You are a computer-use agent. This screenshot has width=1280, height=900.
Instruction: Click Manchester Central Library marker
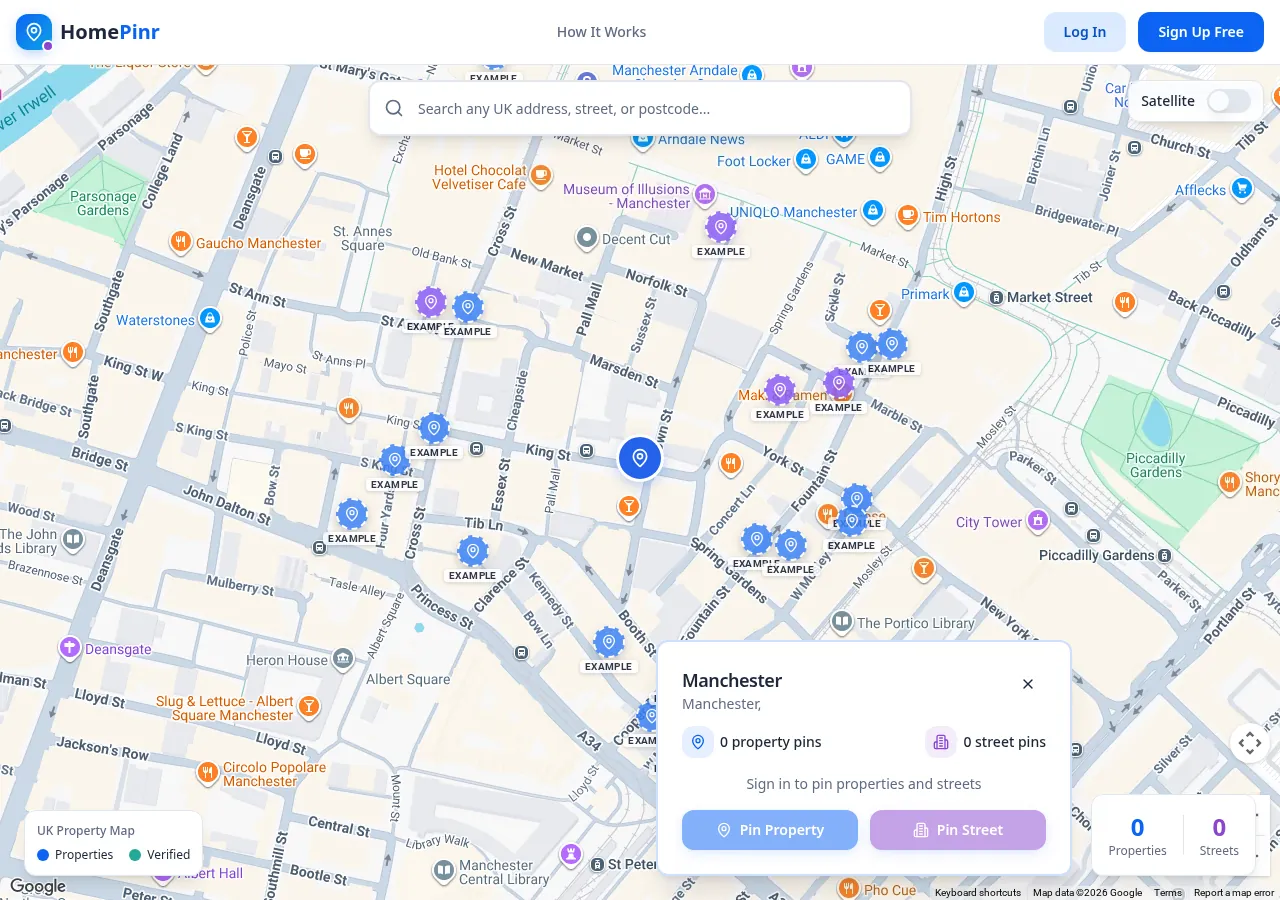pos(444,871)
